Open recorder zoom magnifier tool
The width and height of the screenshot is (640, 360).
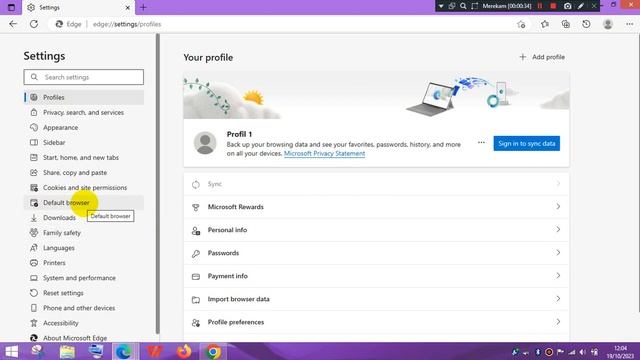pyautogui.click(x=463, y=6)
